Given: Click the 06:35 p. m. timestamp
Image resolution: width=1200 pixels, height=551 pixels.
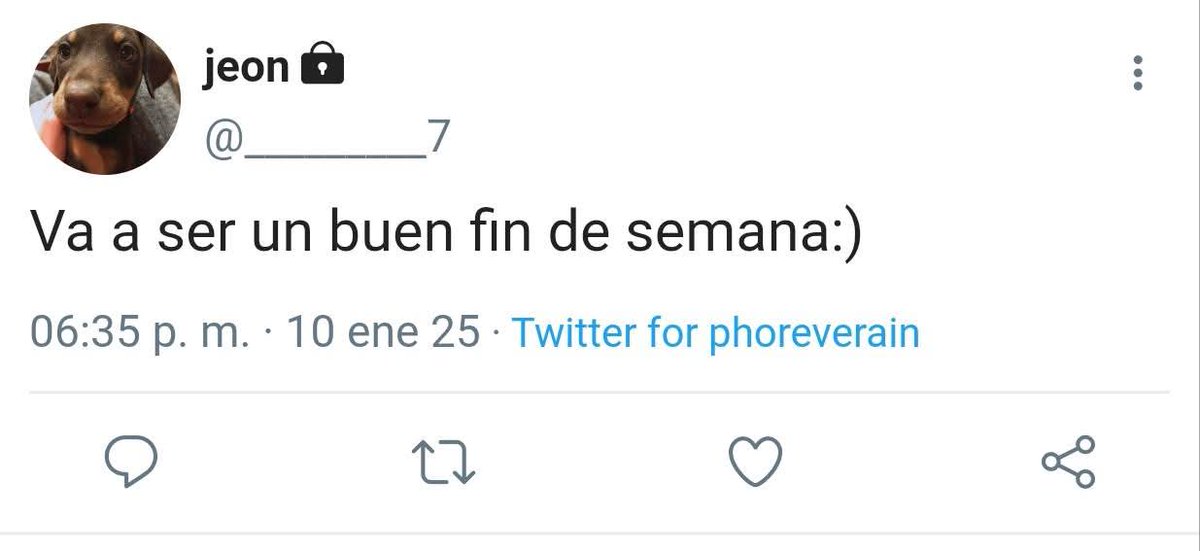Looking at the screenshot, I should coord(138,332).
